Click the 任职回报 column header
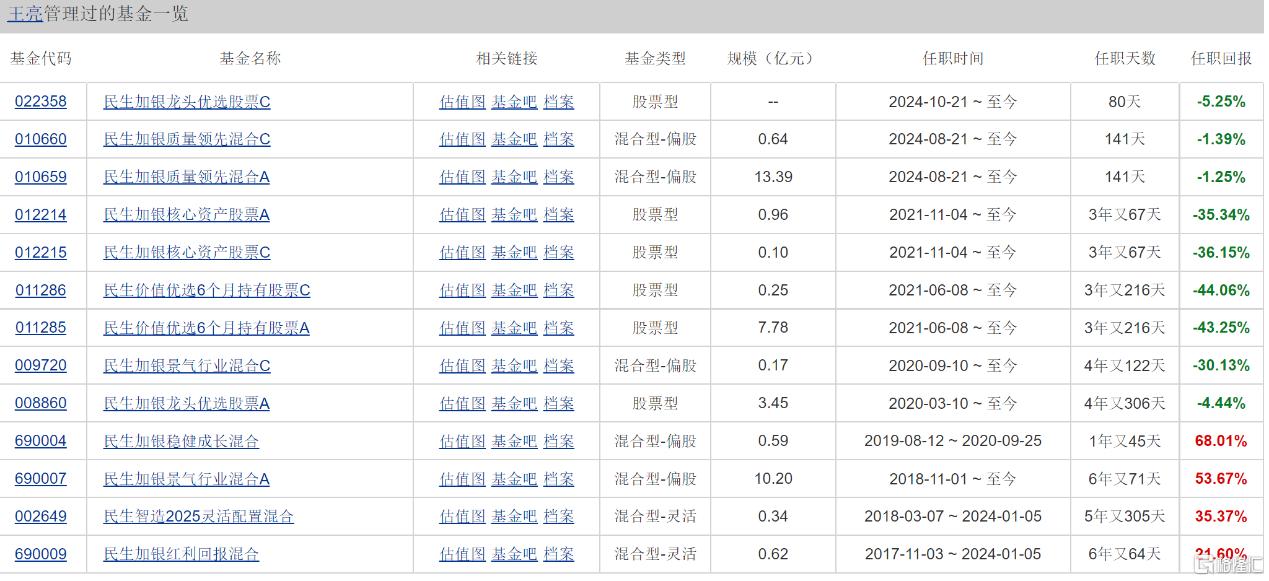 (1221, 59)
